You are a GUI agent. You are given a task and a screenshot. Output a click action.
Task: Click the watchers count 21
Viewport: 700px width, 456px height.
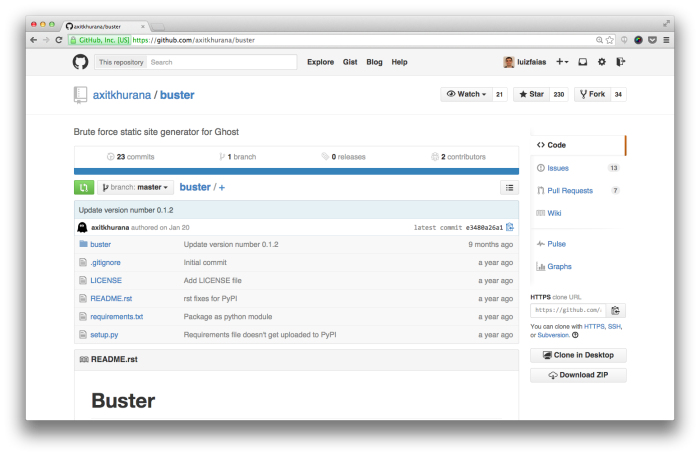point(500,94)
